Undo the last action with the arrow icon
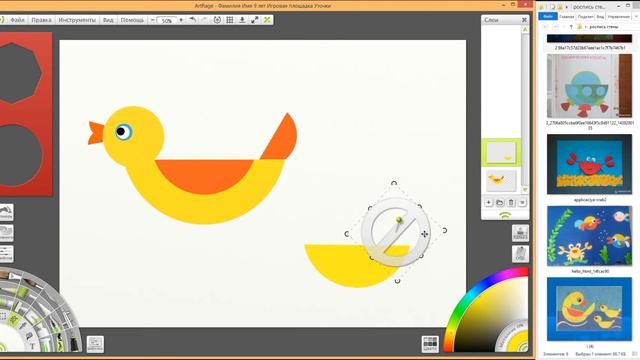640x360 pixels. [192, 20]
